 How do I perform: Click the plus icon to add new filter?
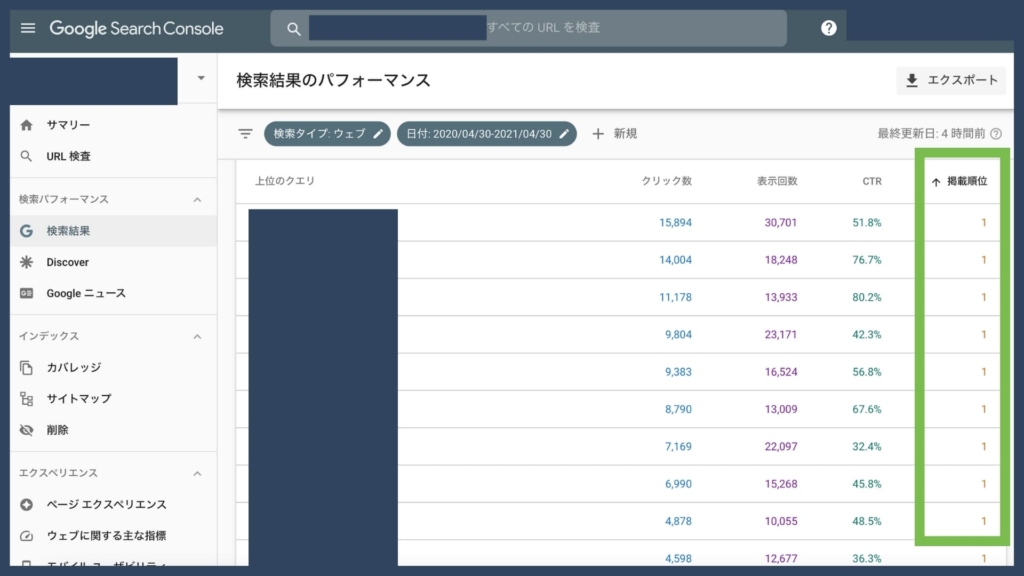[x=598, y=134]
